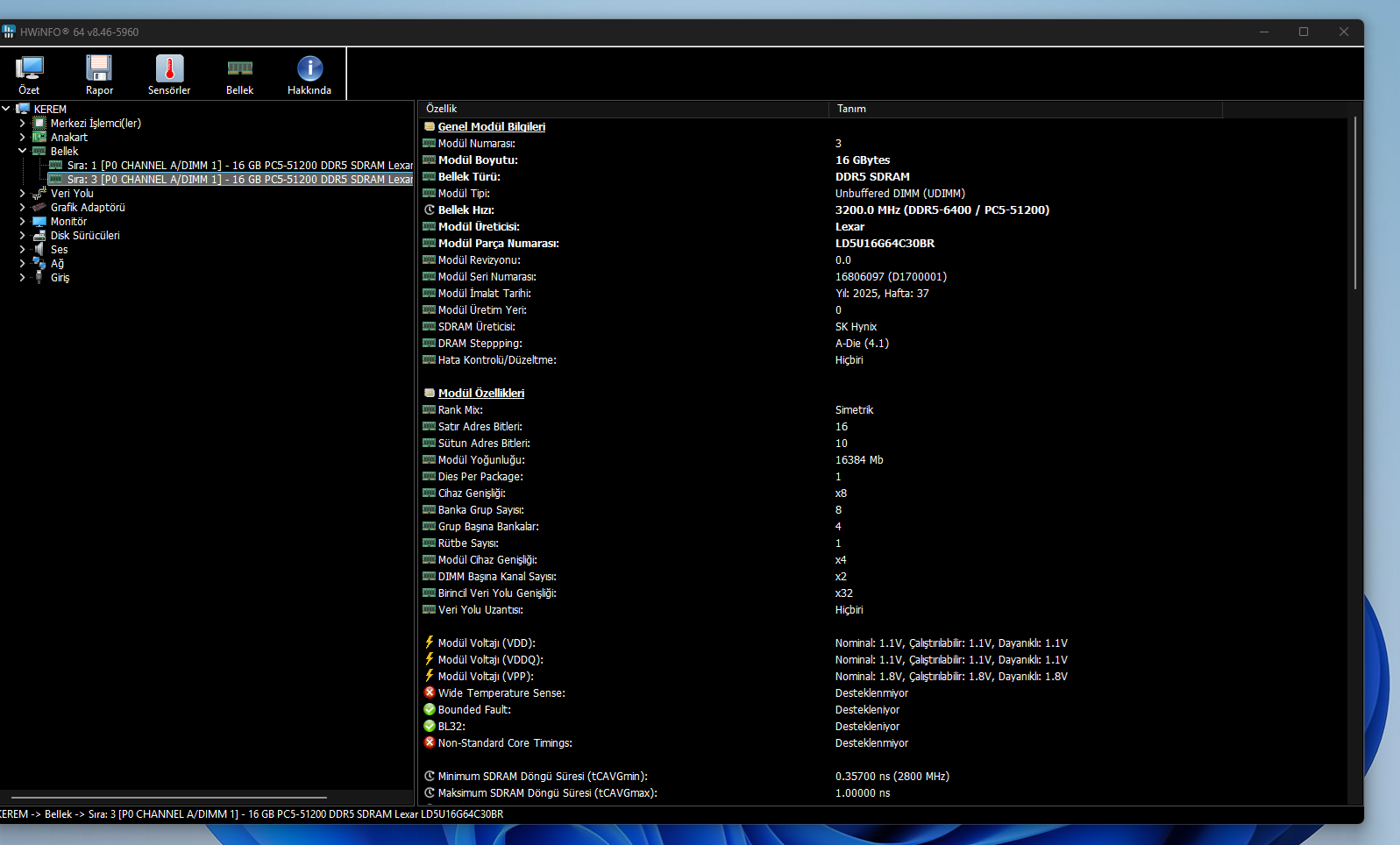1400x845 pixels.
Task: Select the Minimum SDRAM Döngü Süresi row
Action: pos(884,776)
